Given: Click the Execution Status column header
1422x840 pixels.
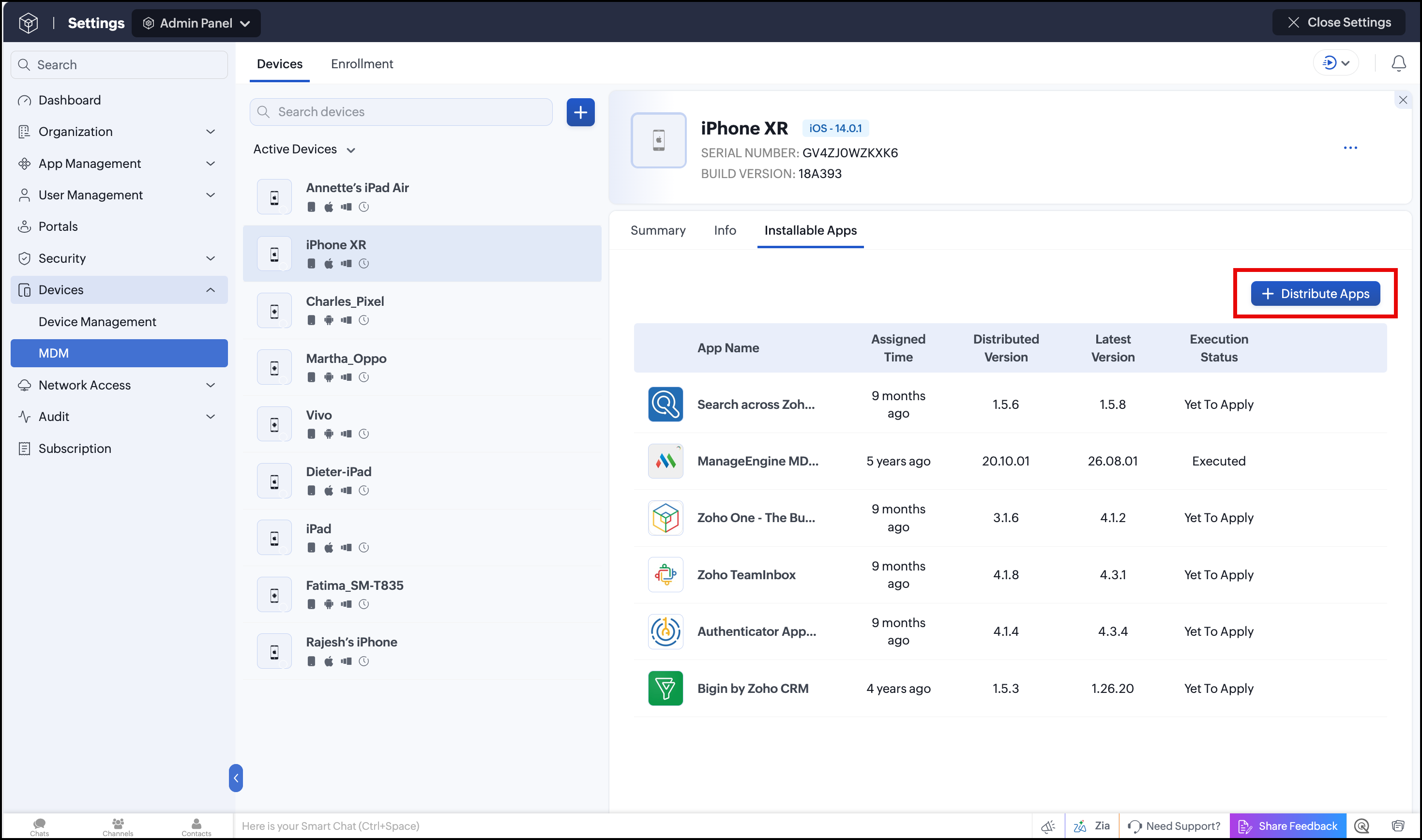Looking at the screenshot, I should click(1218, 348).
